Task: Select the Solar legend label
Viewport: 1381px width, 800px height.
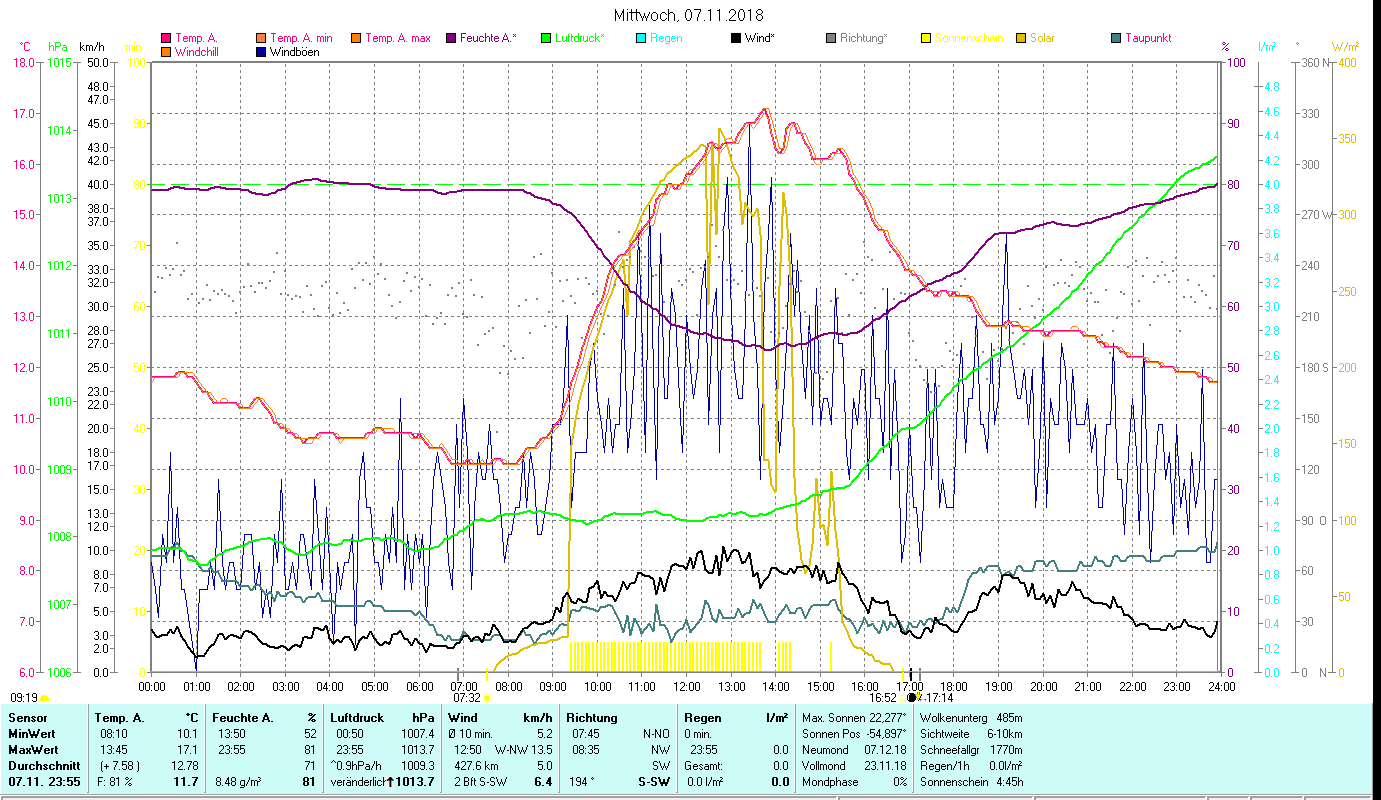Action: pos(1042,39)
